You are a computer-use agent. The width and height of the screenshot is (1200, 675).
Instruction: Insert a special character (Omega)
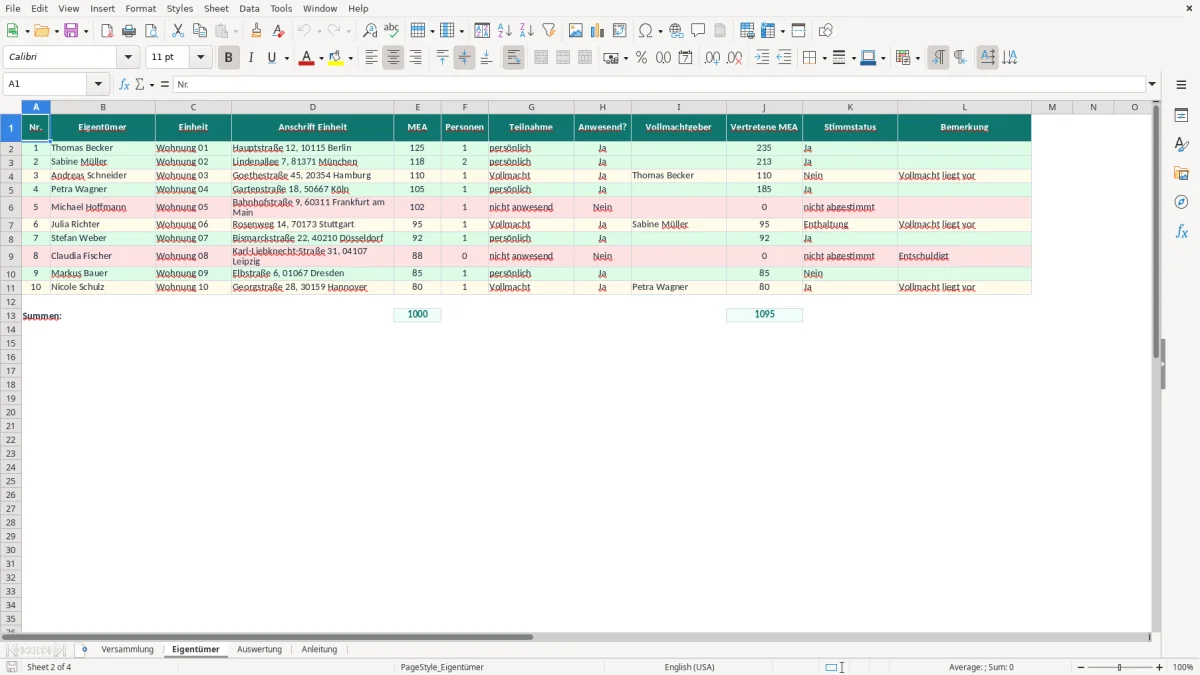pos(646,31)
